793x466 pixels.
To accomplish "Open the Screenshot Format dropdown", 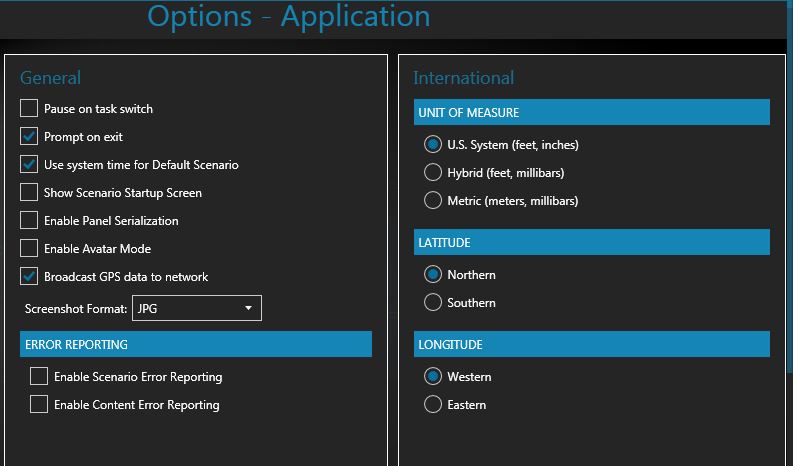I will [197, 308].
